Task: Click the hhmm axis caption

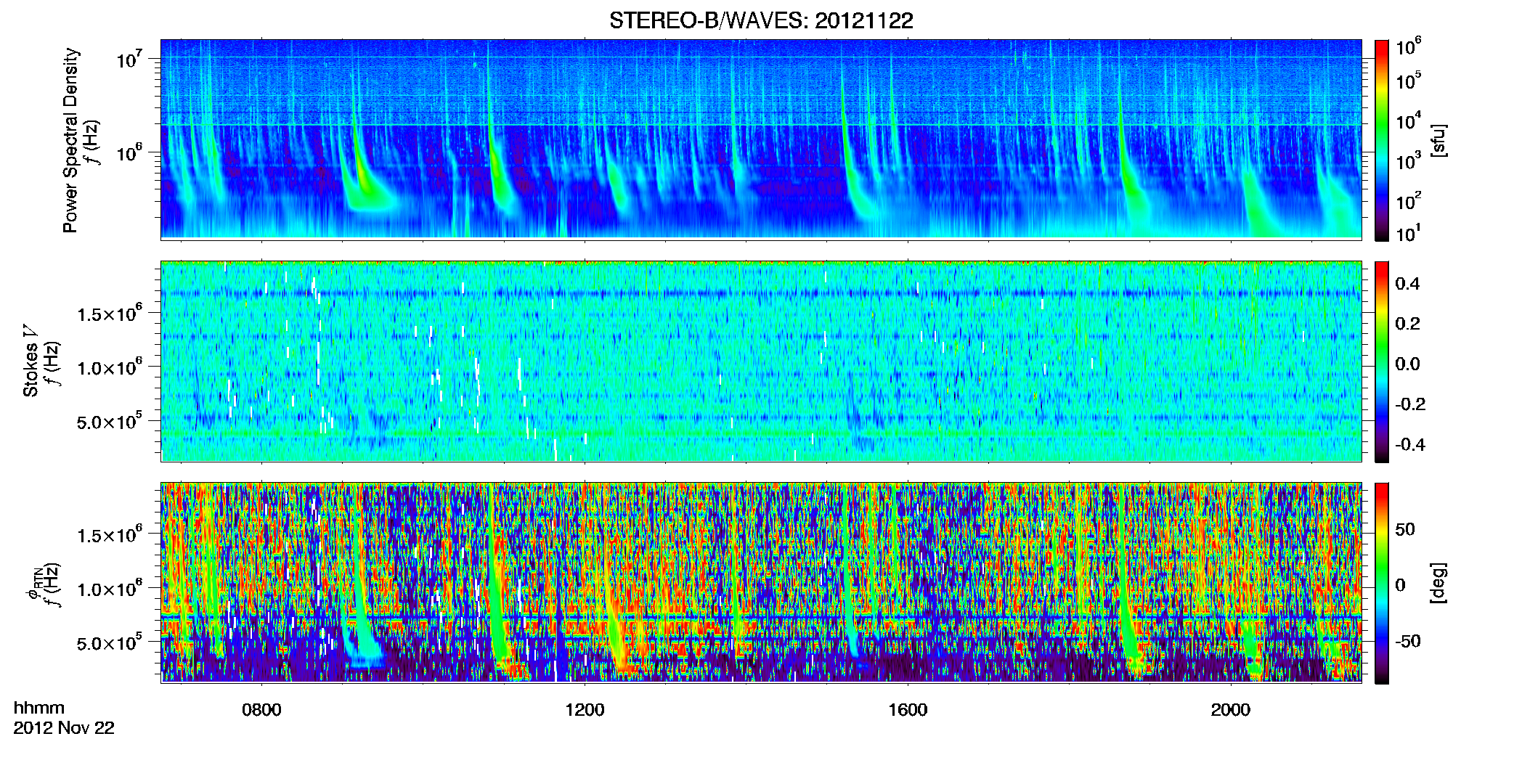Action: [39, 708]
